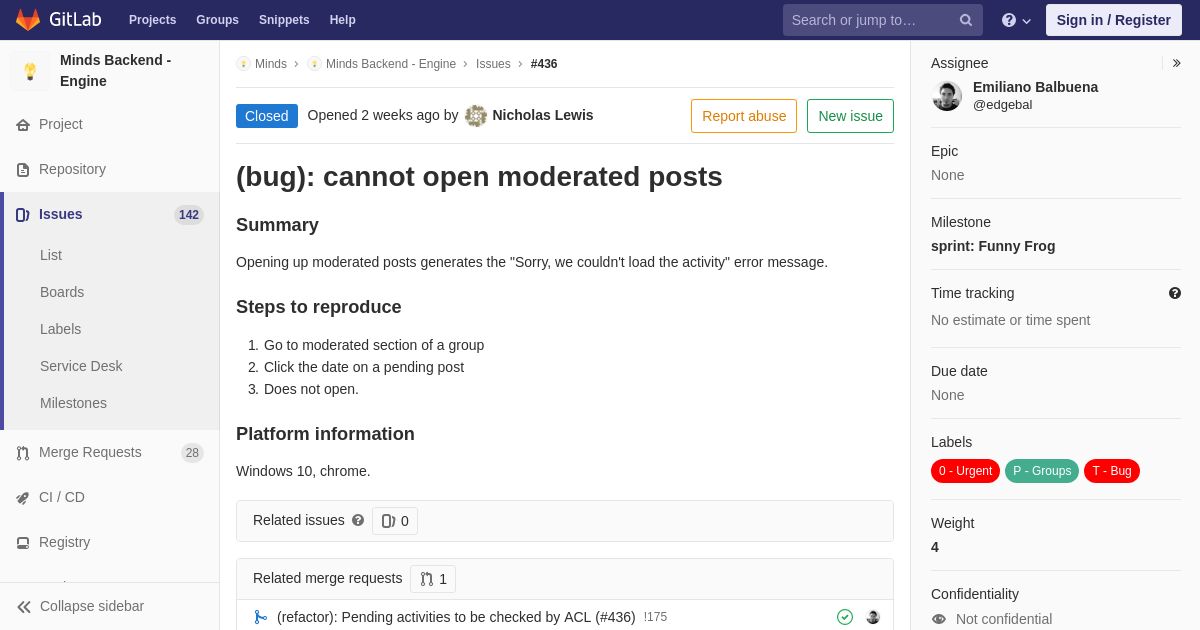
Task: Click the Related issues help icon
Action: point(358,521)
